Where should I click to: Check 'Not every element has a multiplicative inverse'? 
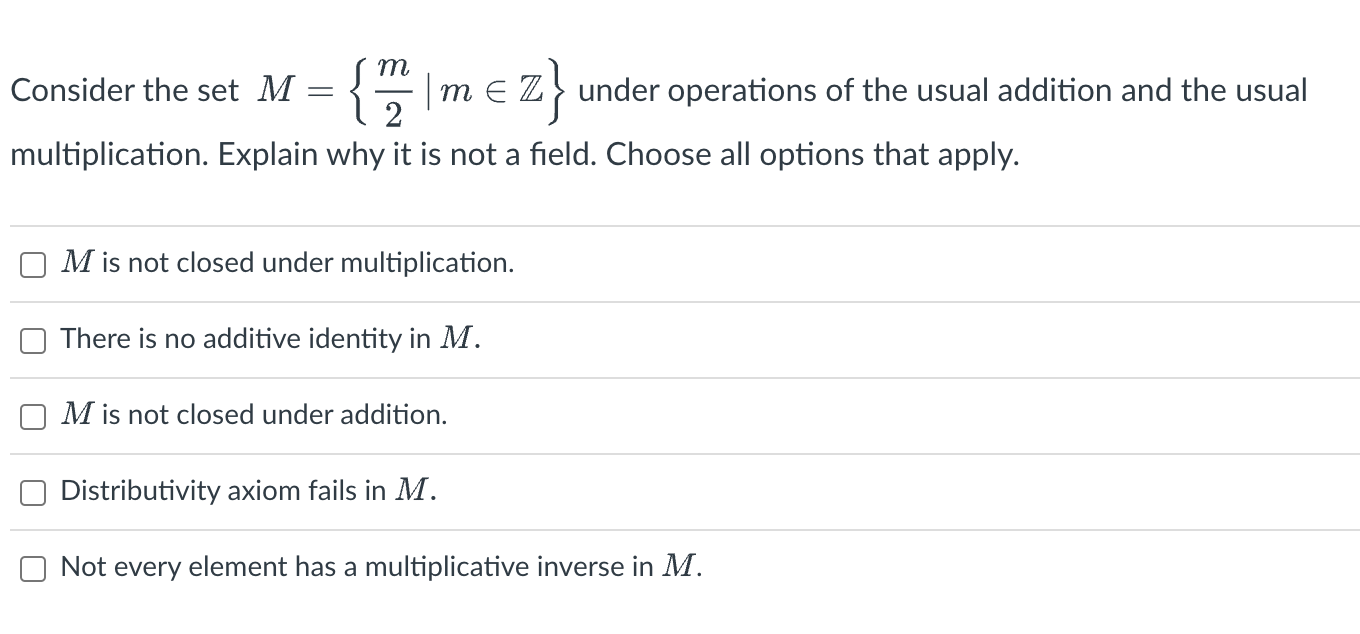click(x=33, y=567)
